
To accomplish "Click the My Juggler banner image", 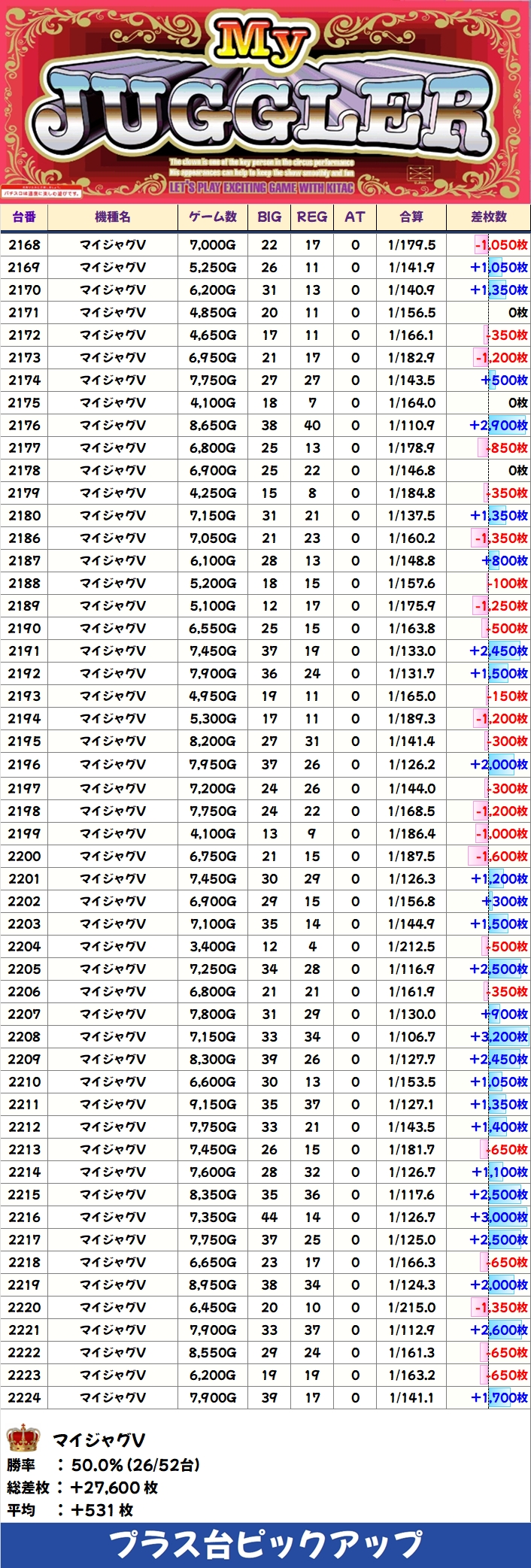I will (265, 102).
